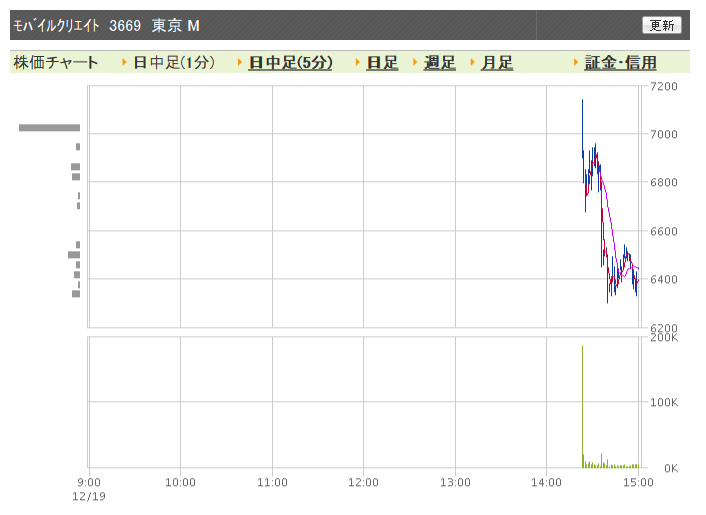The width and height of the screenshot is (706, 515).
Task: Switch to the 月足 monthly chart
Action: [497, 63]
